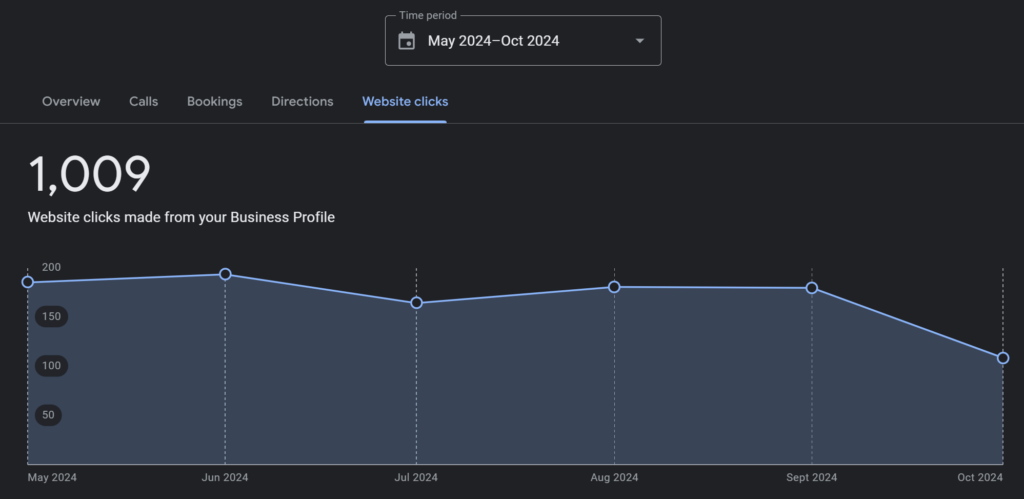Select the Website clicks tab
The width and height of the screenshot is (1024, 499).
[405, 101]
